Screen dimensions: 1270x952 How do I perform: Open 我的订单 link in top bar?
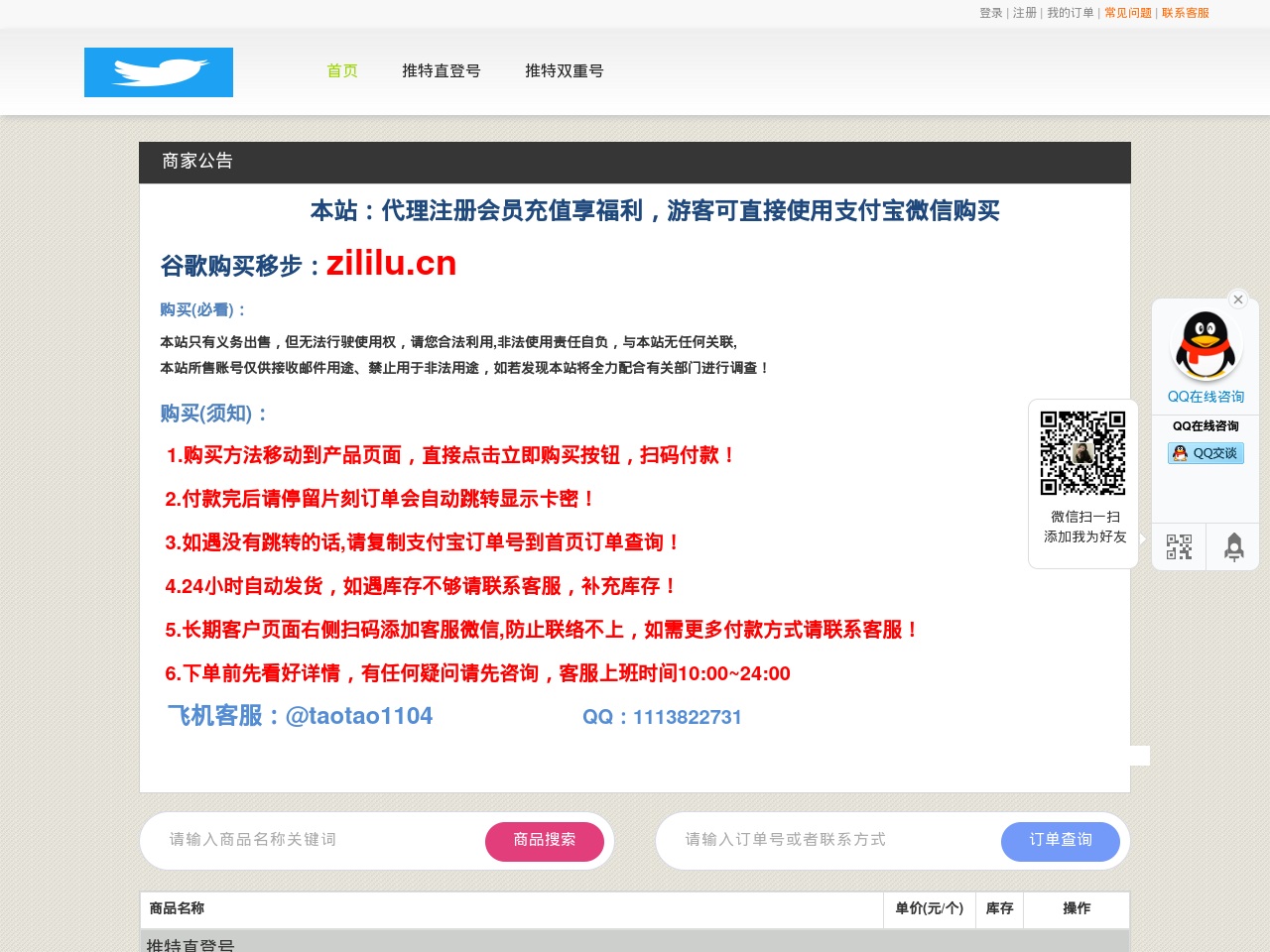point(1071,13)
